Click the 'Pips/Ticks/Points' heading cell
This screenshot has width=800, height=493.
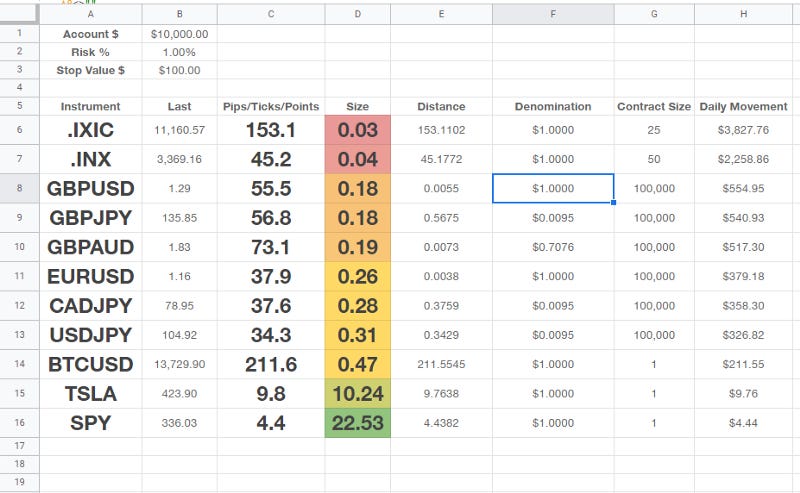click(271, 107)
